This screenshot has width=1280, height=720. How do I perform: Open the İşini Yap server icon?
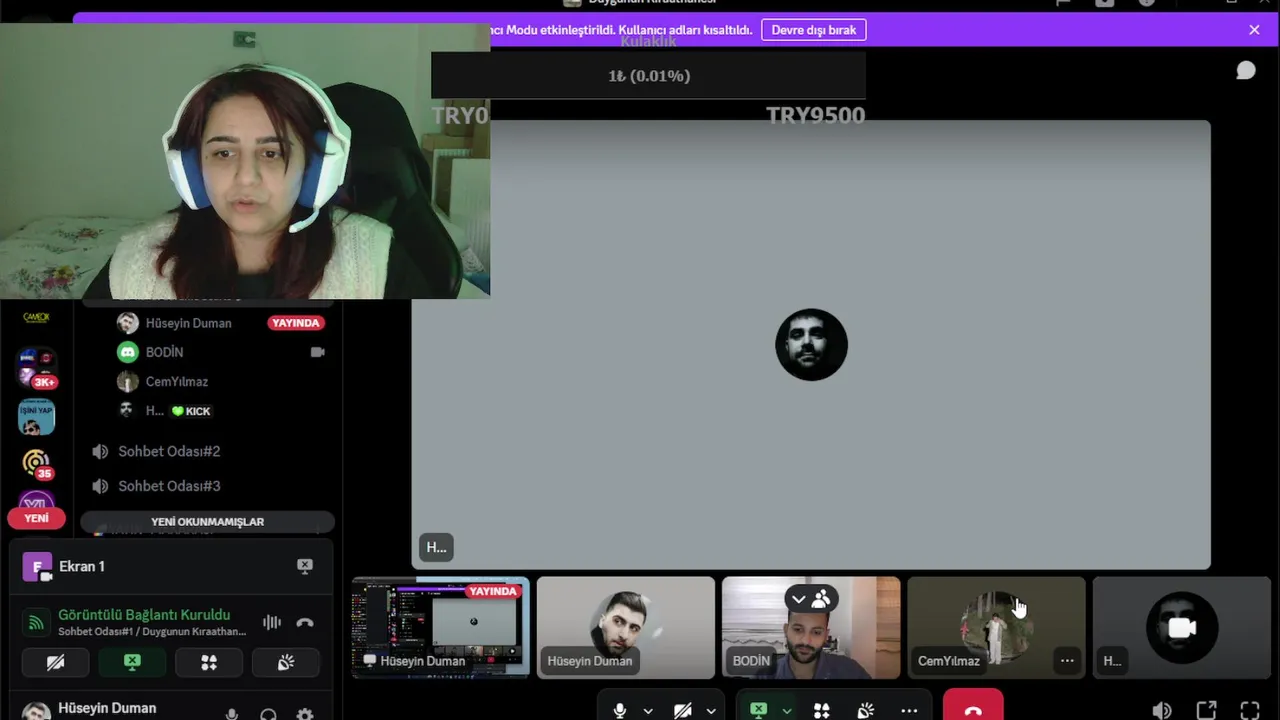coord(36,417)
